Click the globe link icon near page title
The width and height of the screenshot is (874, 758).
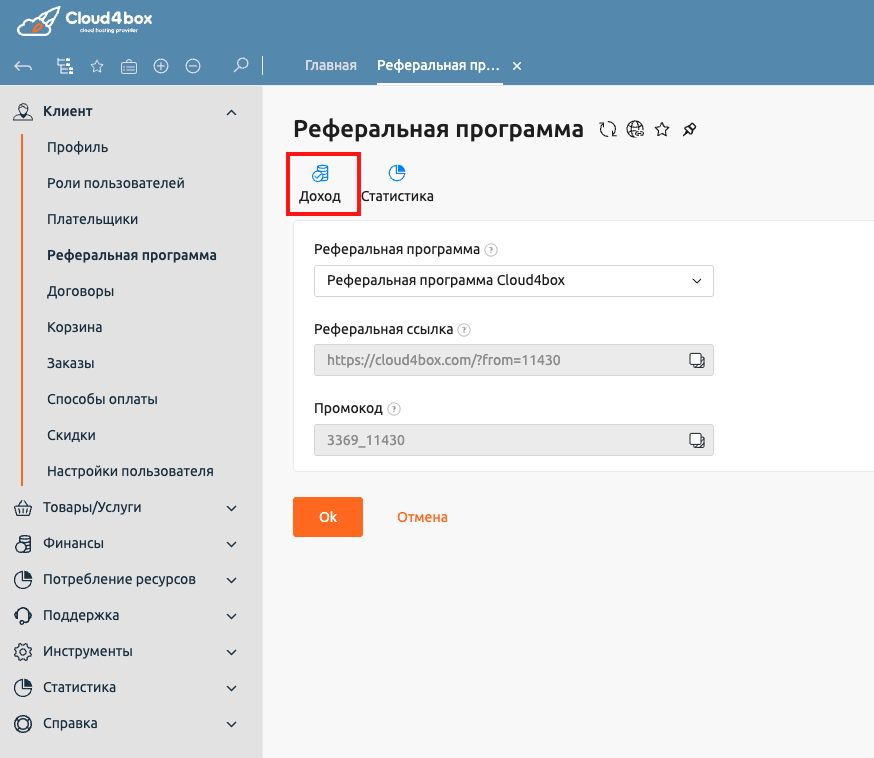coord(634,129)
